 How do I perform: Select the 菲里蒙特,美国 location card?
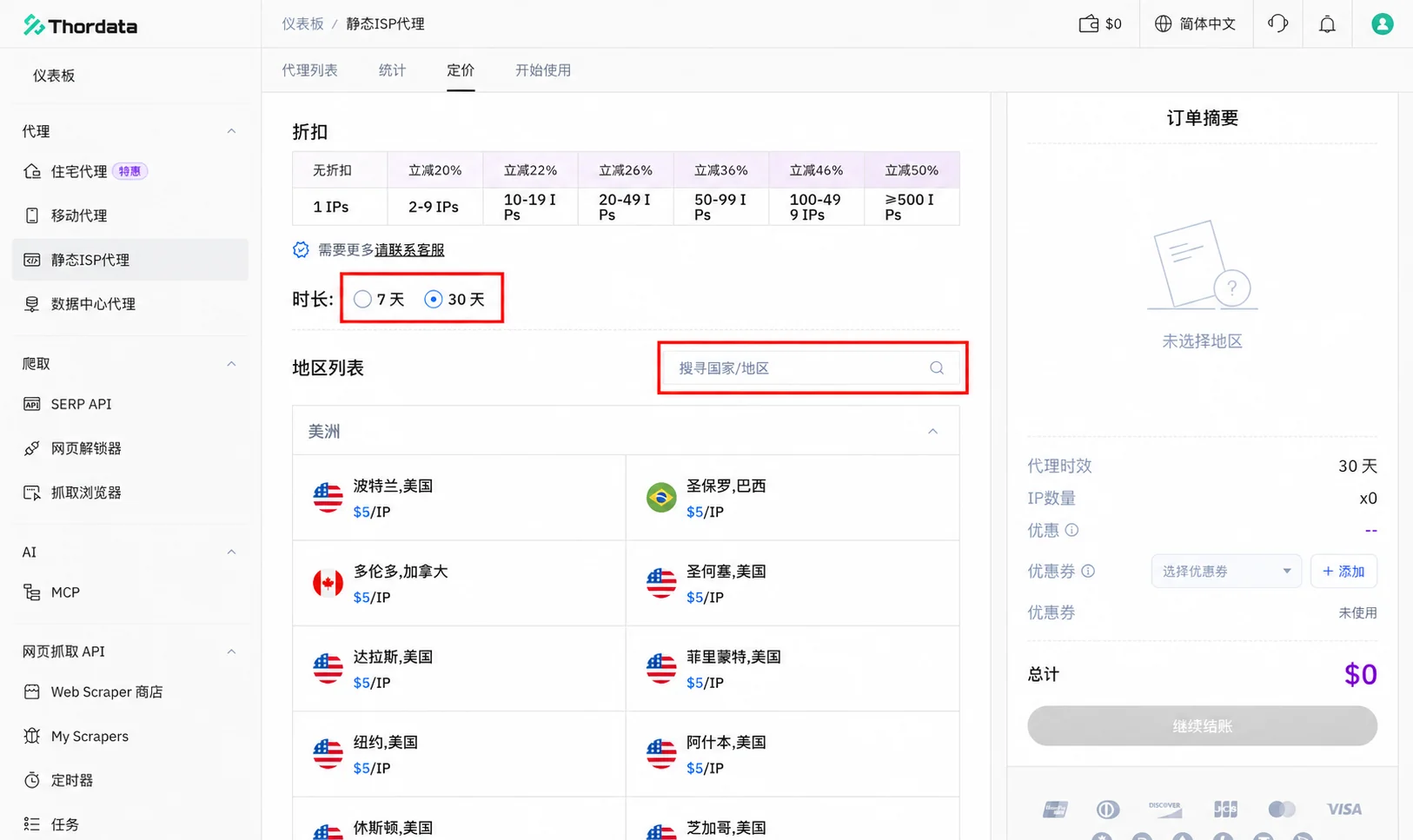point(793,668)
